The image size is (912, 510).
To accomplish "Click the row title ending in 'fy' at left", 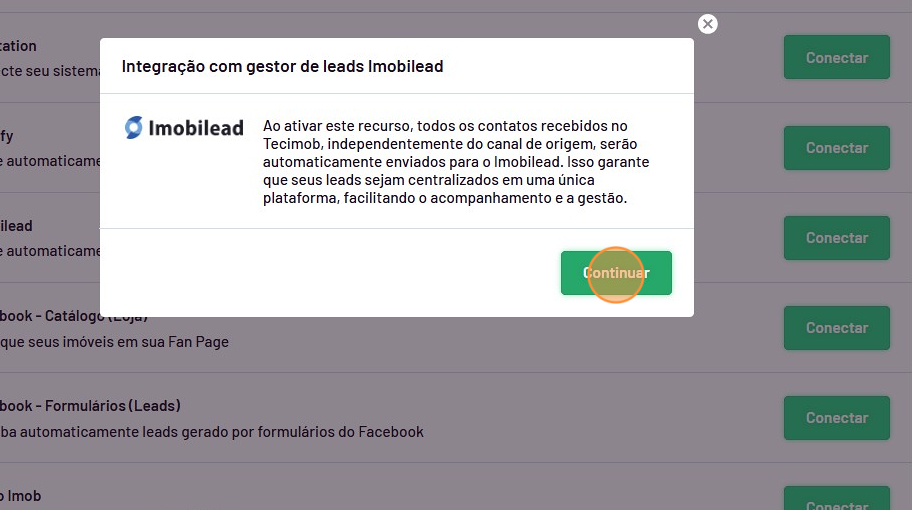I will [x=7, y=136].
